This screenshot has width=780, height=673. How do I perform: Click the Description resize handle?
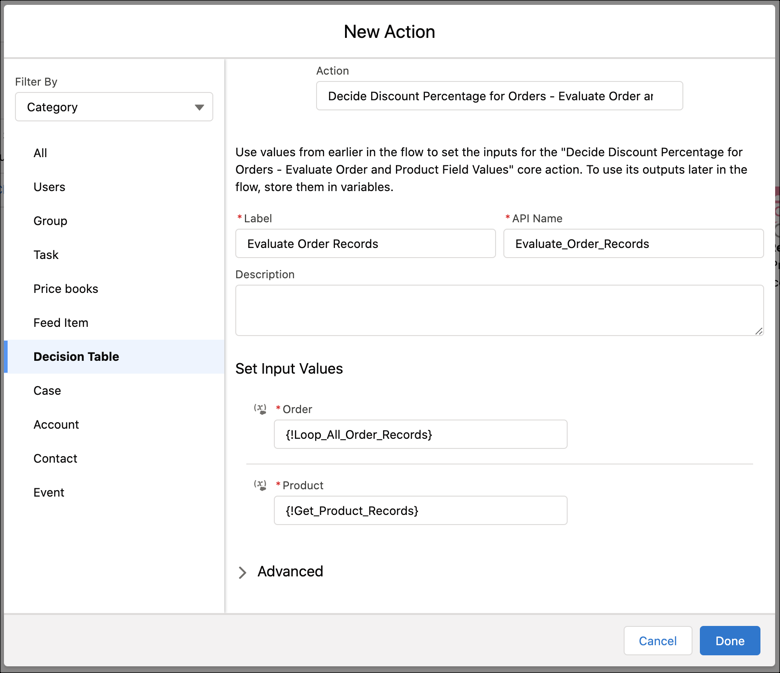(759, 331)
